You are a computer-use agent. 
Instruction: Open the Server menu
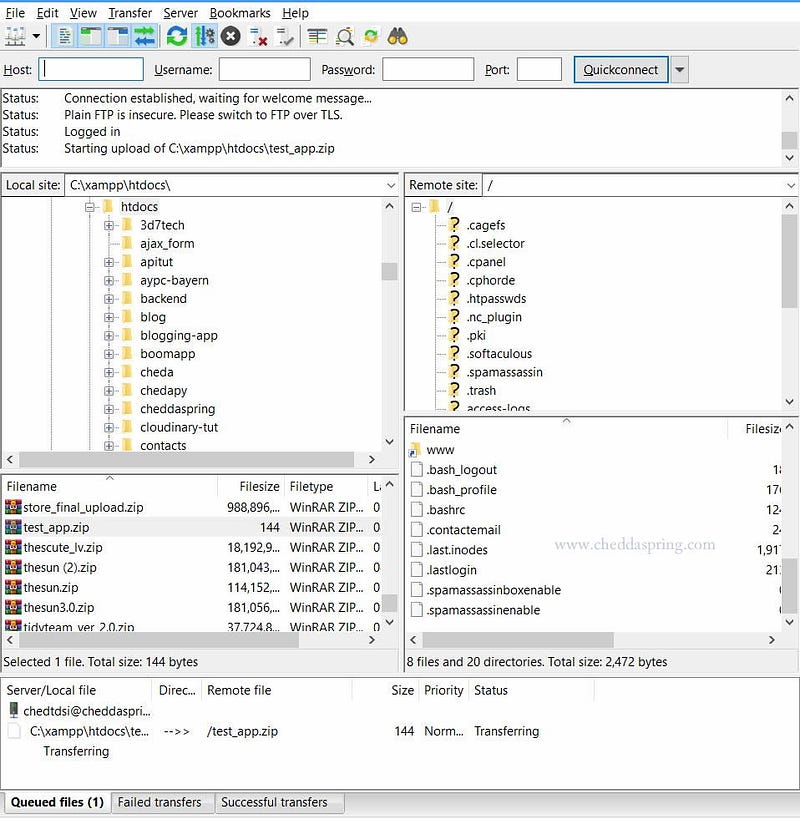pyautogui.click(x=181, y=13)
